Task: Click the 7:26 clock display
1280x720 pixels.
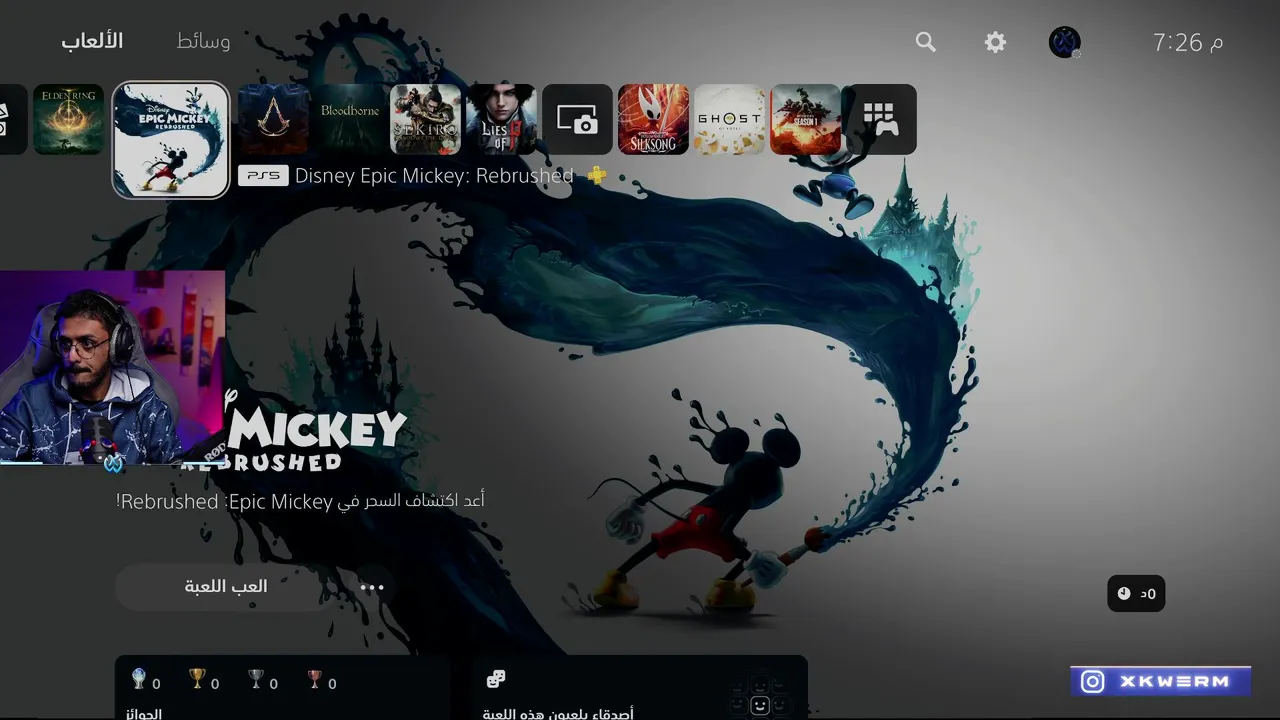Action: [1188, 42]
